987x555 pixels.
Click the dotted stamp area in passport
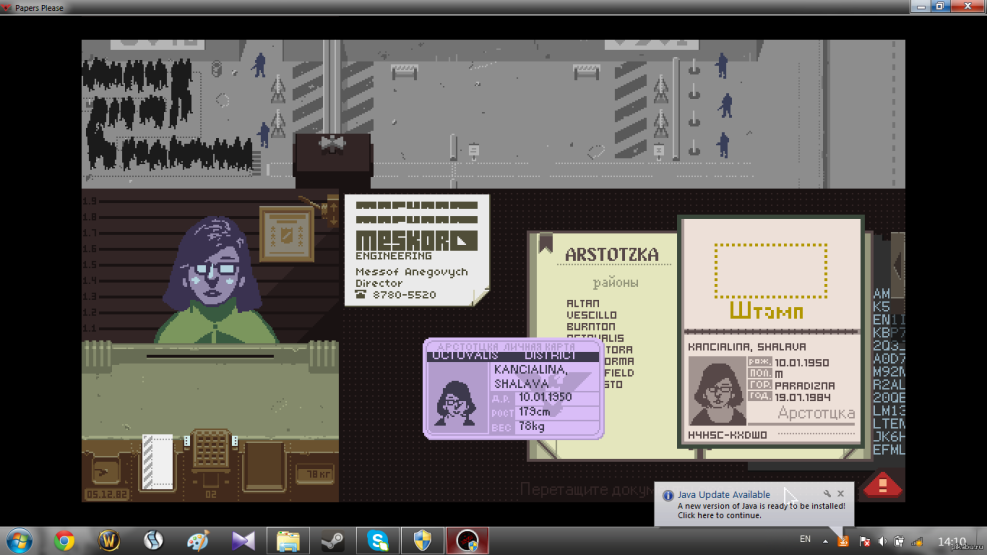770,271
